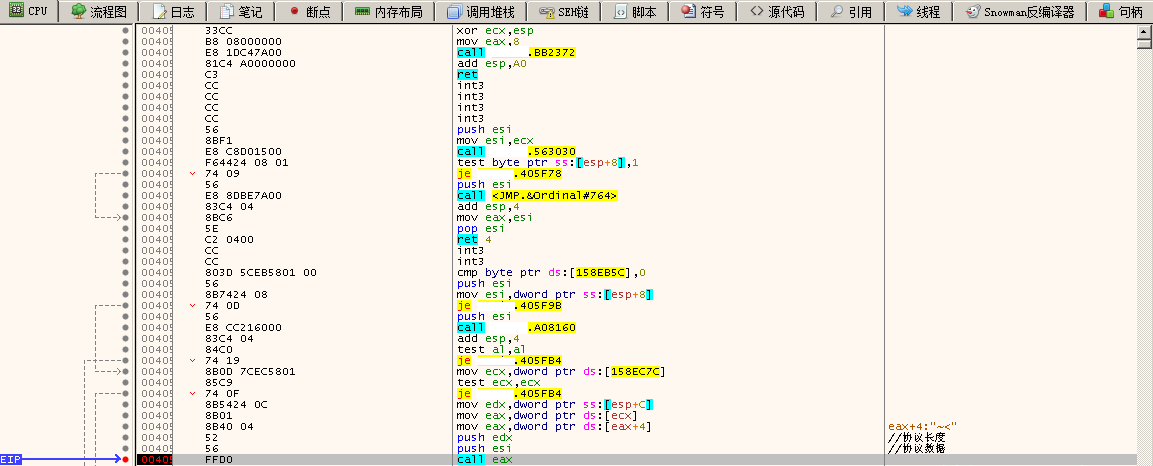Toggle breakpoint dot on 'mov esi,ecx' row

tap(126, 140)
